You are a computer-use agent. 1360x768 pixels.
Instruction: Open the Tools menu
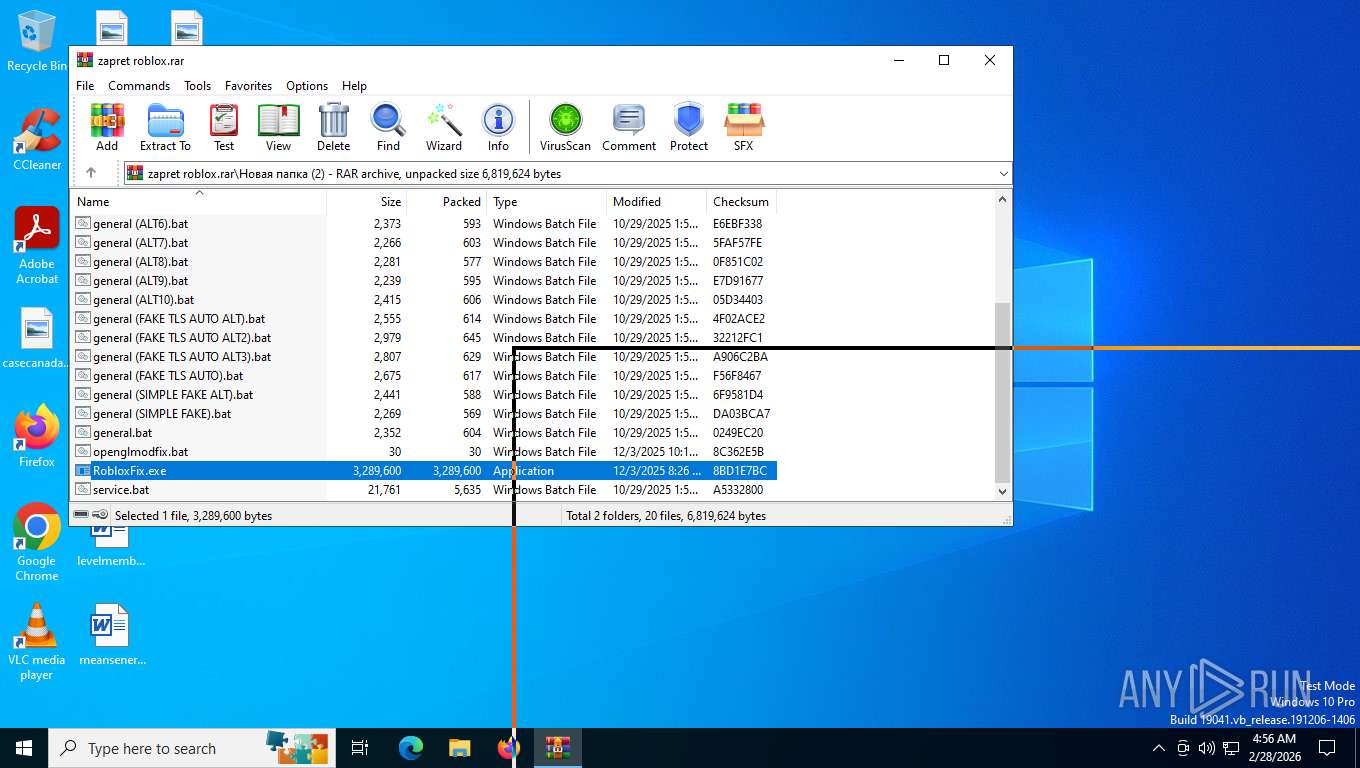click(197, 86)
